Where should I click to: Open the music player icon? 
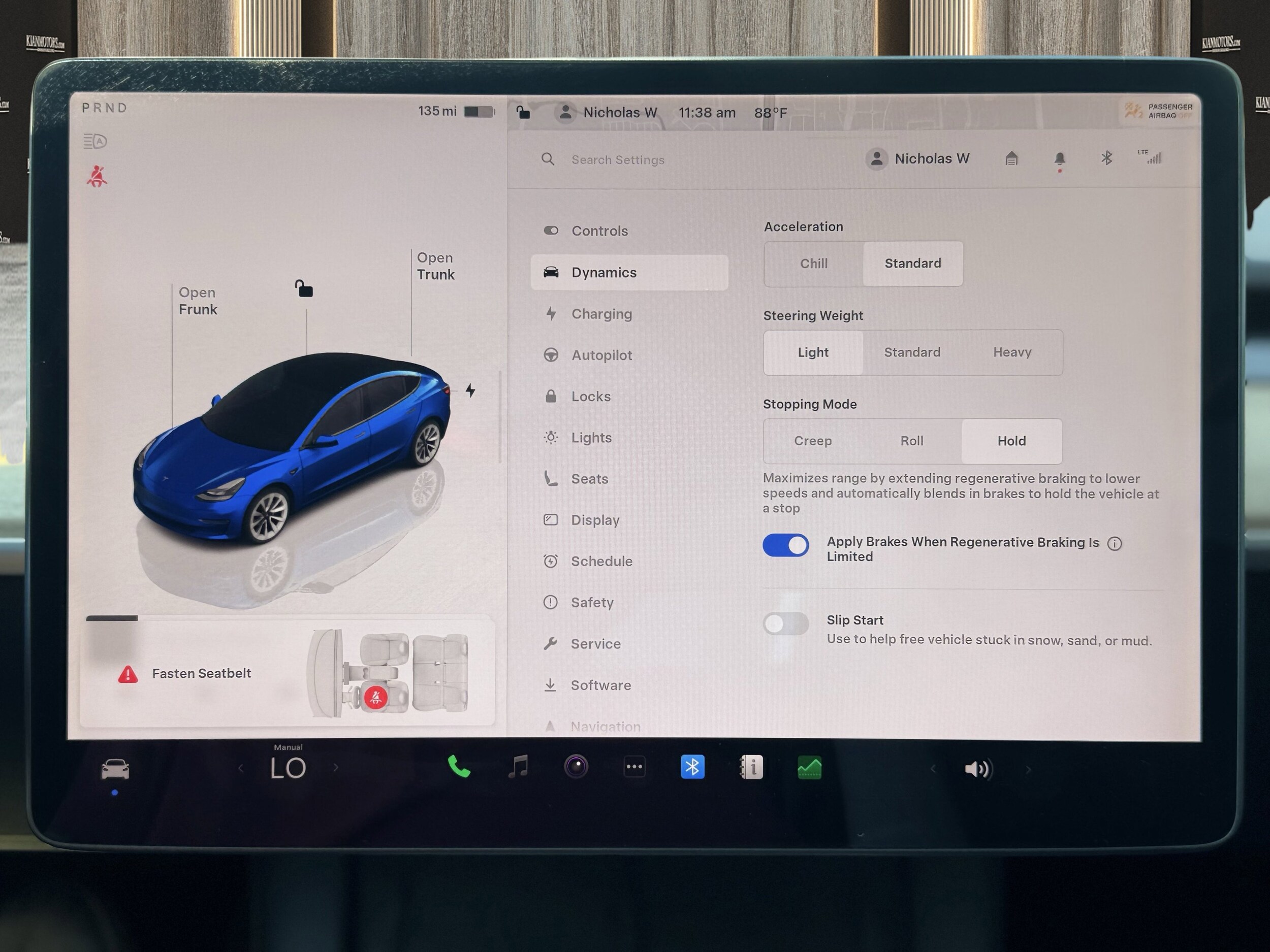coord(518,767)
